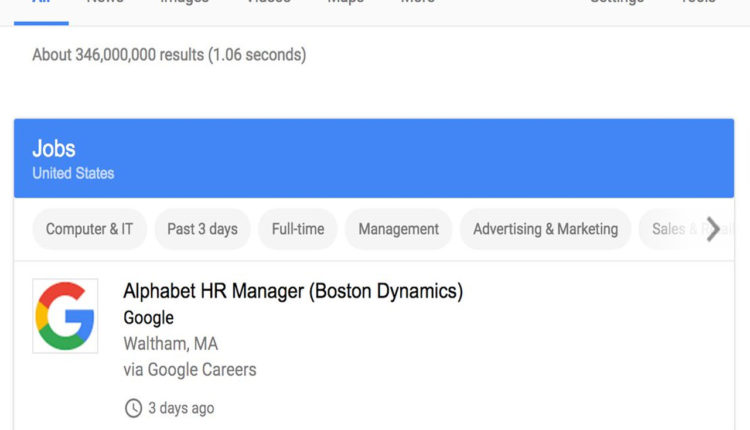Open the Settings menu in the search bar
The width and height of the screenshot is (750, 430).
click(x=617, y=2)
